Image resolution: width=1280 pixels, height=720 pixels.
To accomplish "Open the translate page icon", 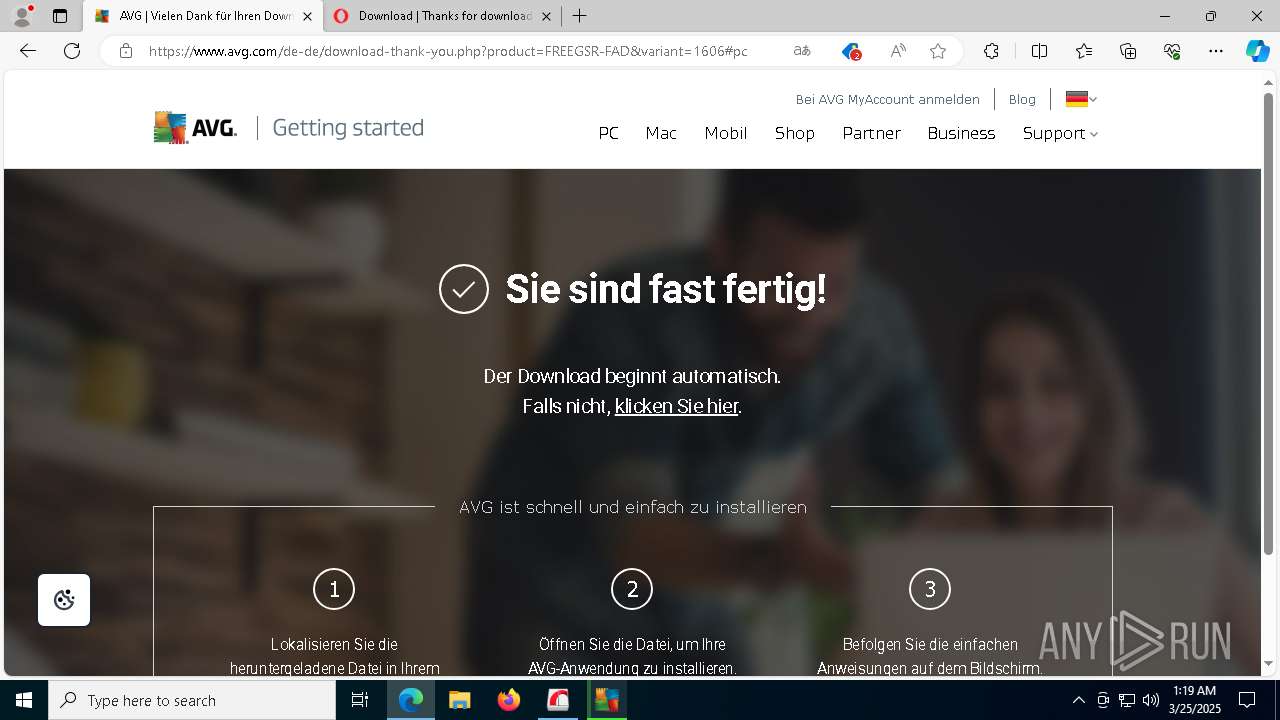I will pyautogui.click(x=802, y=51).
